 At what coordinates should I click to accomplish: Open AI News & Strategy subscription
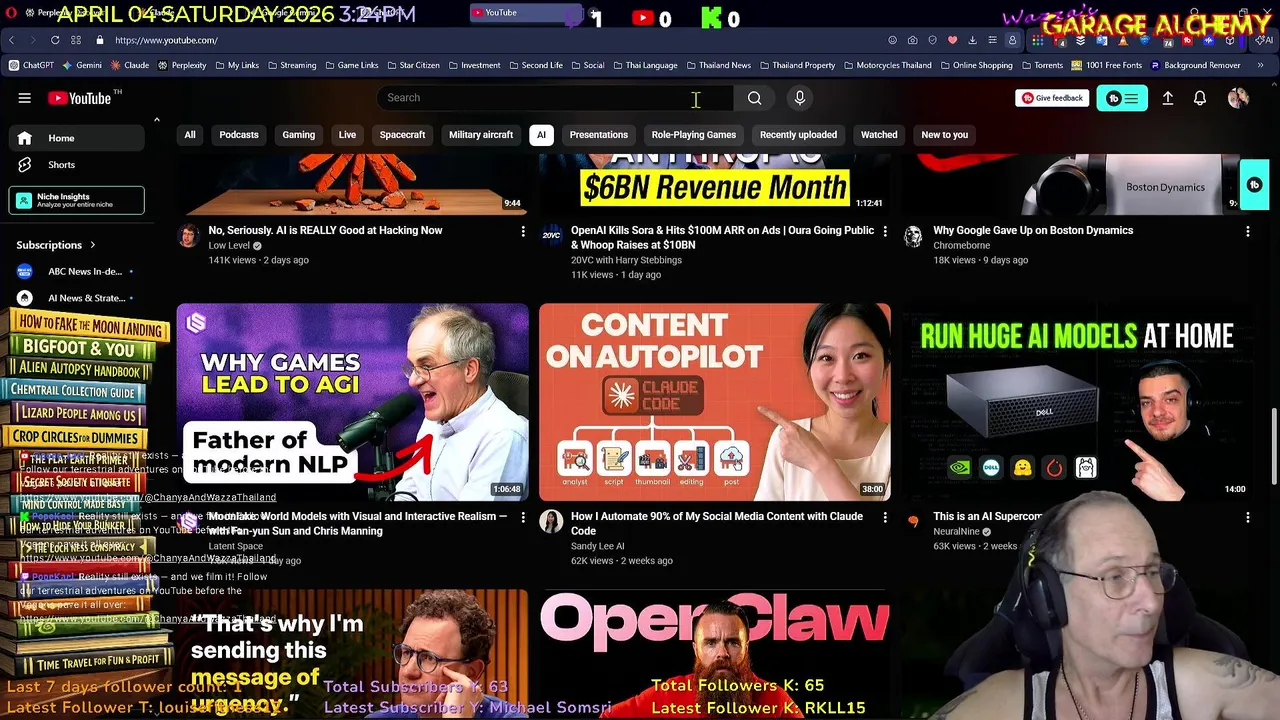click(x=76, y=298)
